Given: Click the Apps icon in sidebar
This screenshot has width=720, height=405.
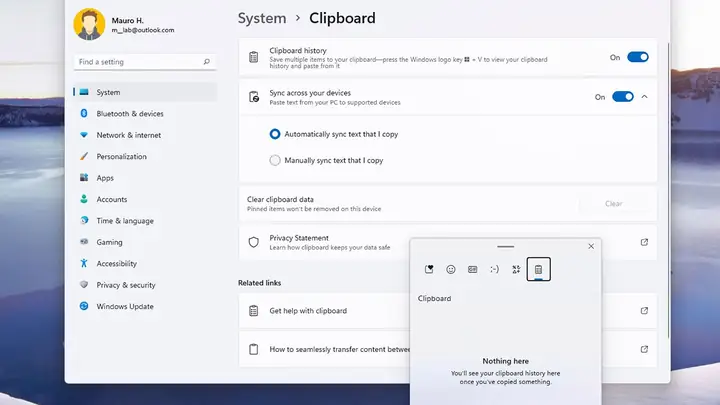Looking at the screenshot, I should pos(84,178).
